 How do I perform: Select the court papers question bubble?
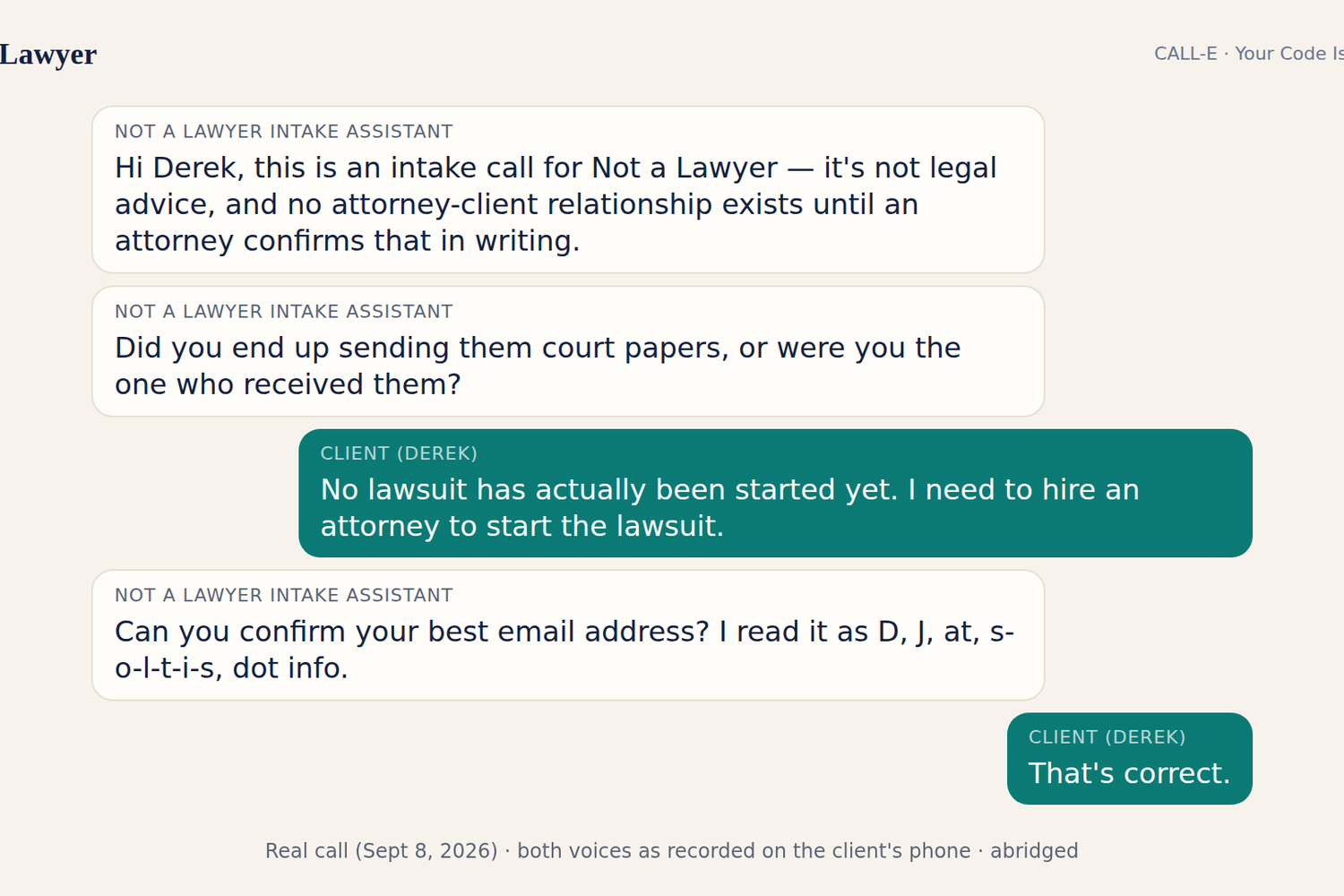(568, 351)
